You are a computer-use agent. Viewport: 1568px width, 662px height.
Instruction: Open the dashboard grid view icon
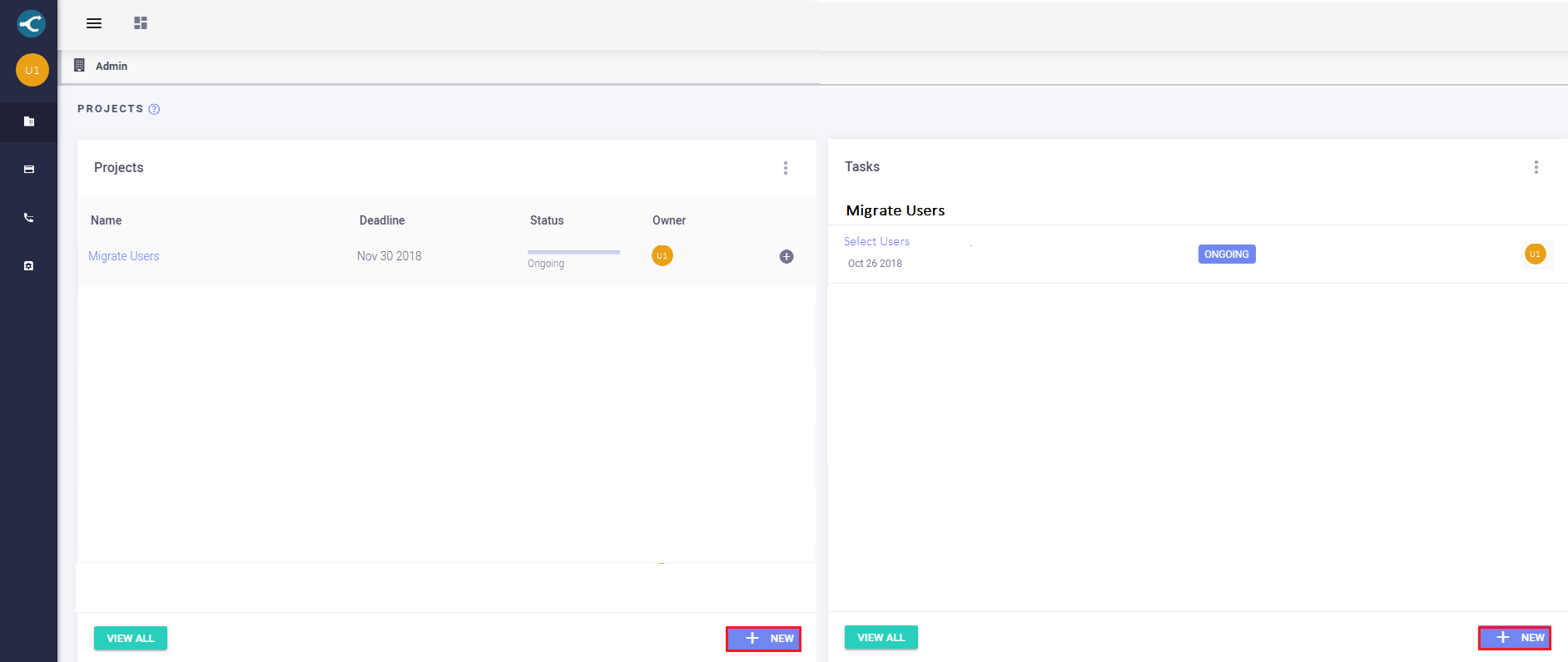141,23
